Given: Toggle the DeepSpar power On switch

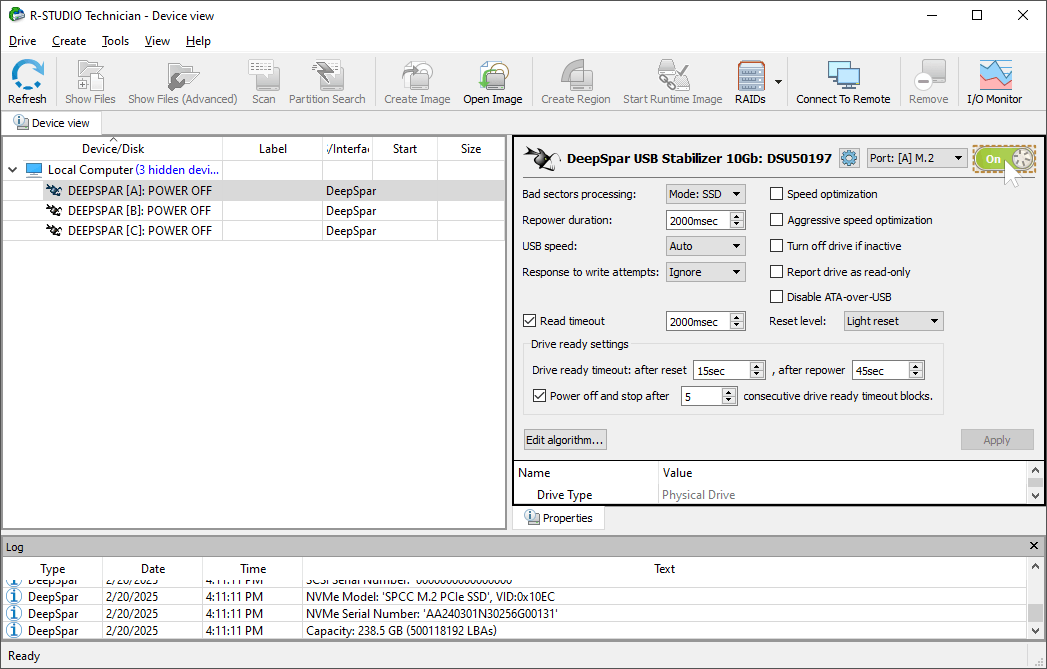Looking at the screenshot, I should (x=1004, y=159).
